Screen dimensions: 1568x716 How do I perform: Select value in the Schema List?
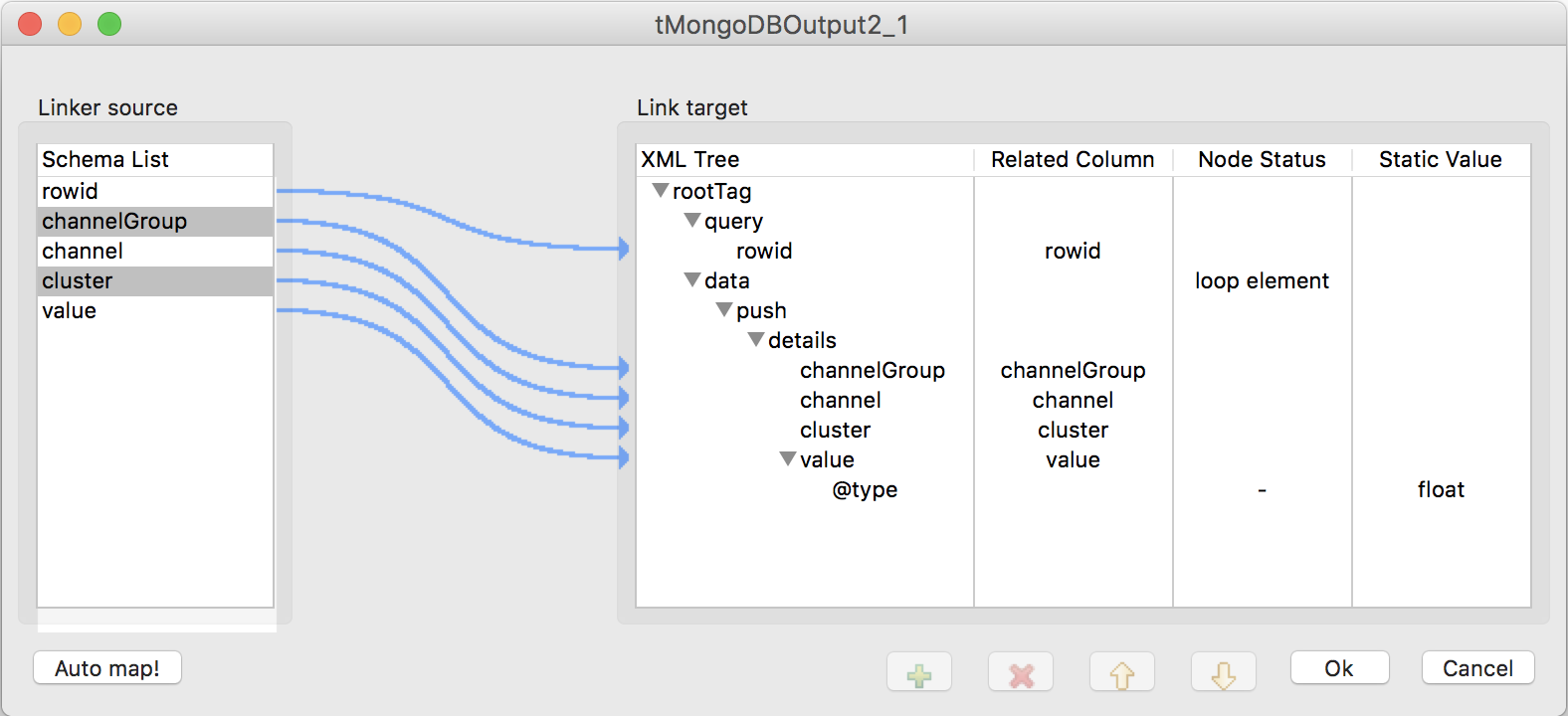tap(155, 310)
